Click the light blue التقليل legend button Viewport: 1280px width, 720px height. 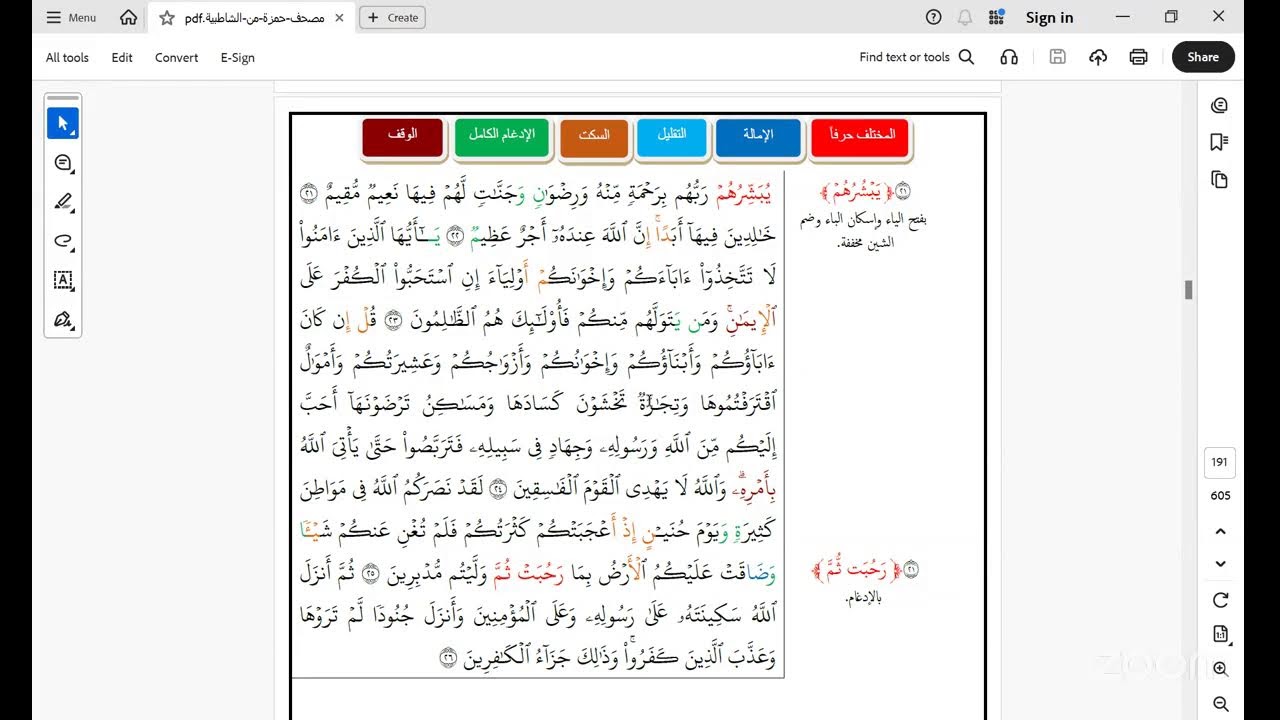pos(671,138)
